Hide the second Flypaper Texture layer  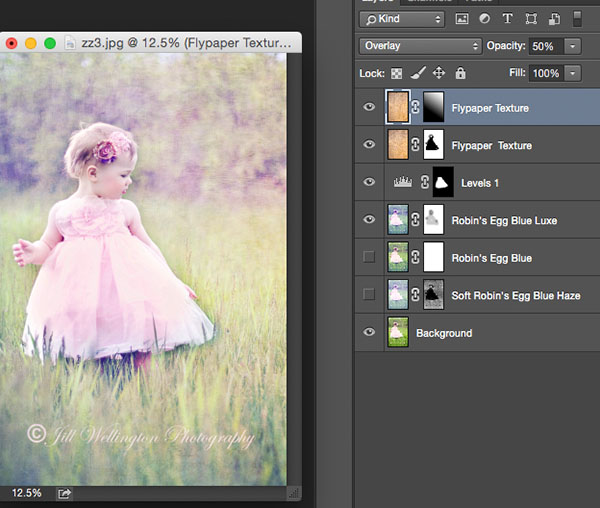pos(369,144)
